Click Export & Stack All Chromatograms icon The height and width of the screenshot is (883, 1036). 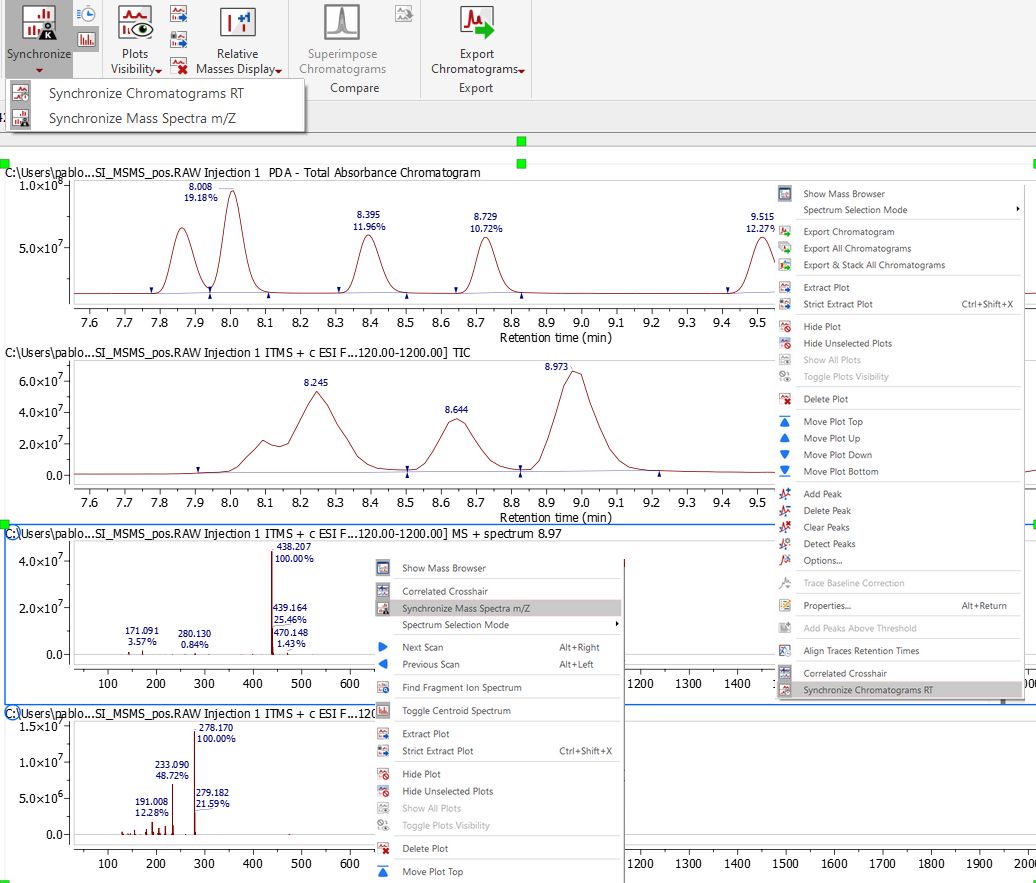coord(785,265)
